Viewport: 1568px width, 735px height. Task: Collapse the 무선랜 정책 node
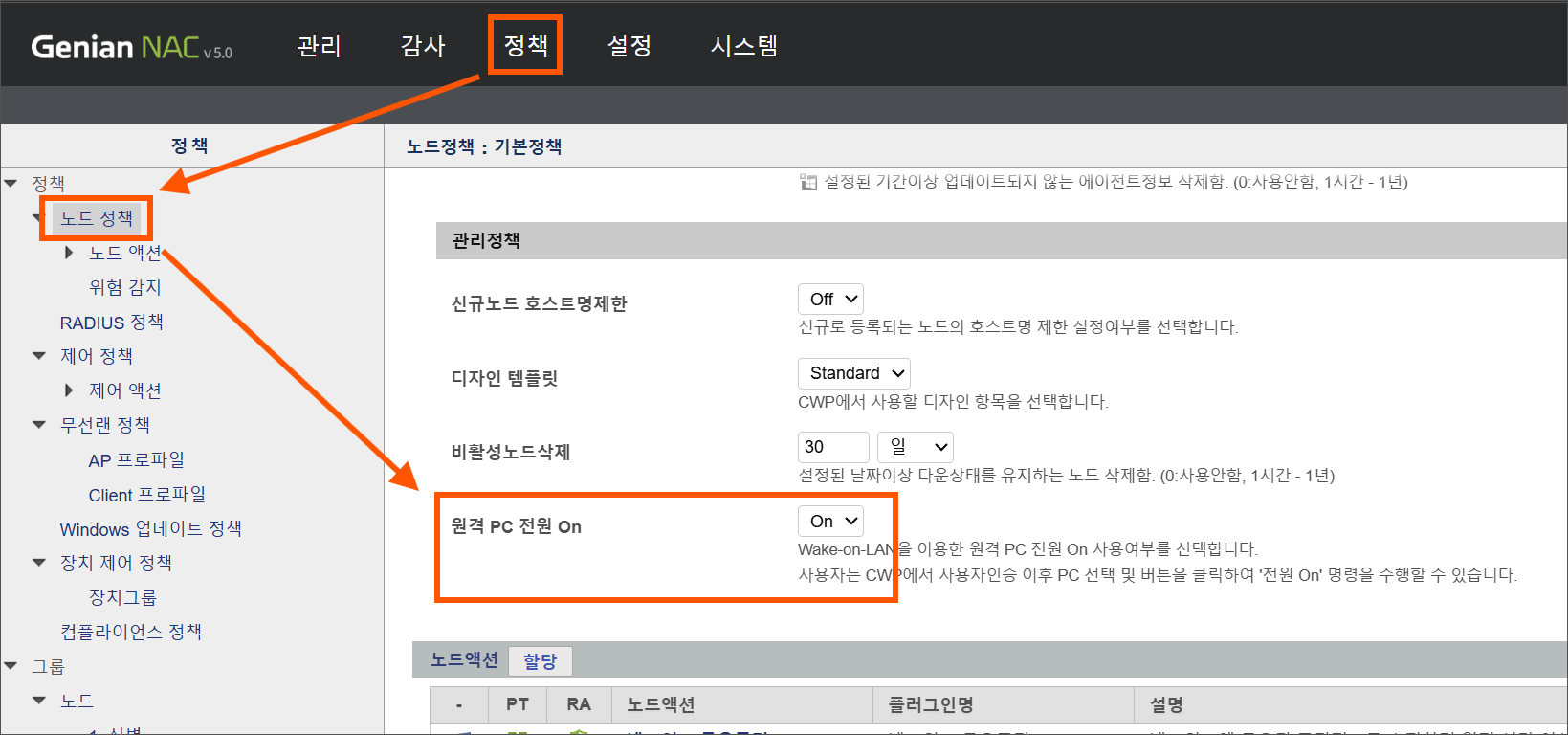click(39, 425)
